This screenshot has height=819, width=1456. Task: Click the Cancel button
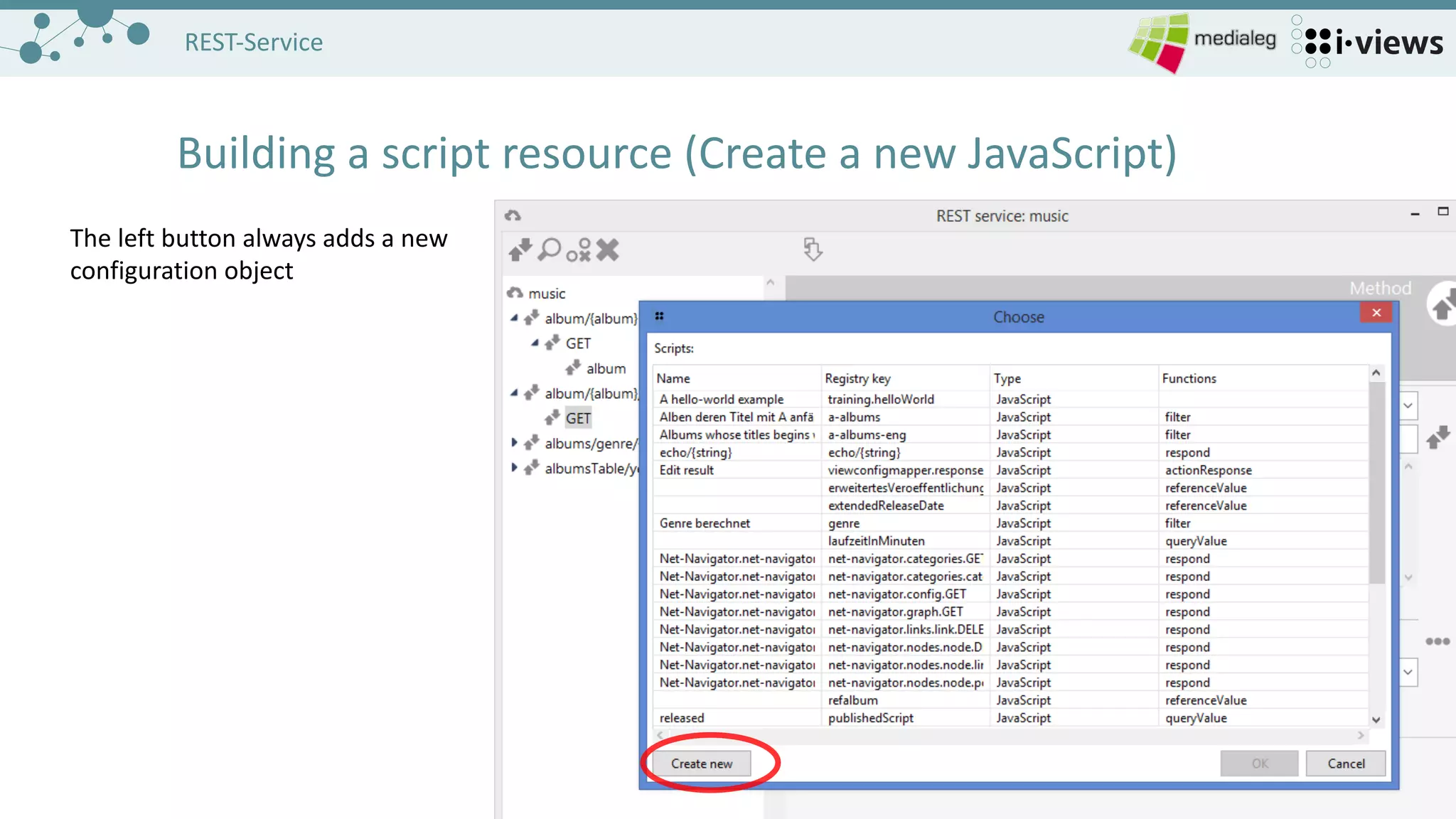[x=1346, y=764]
